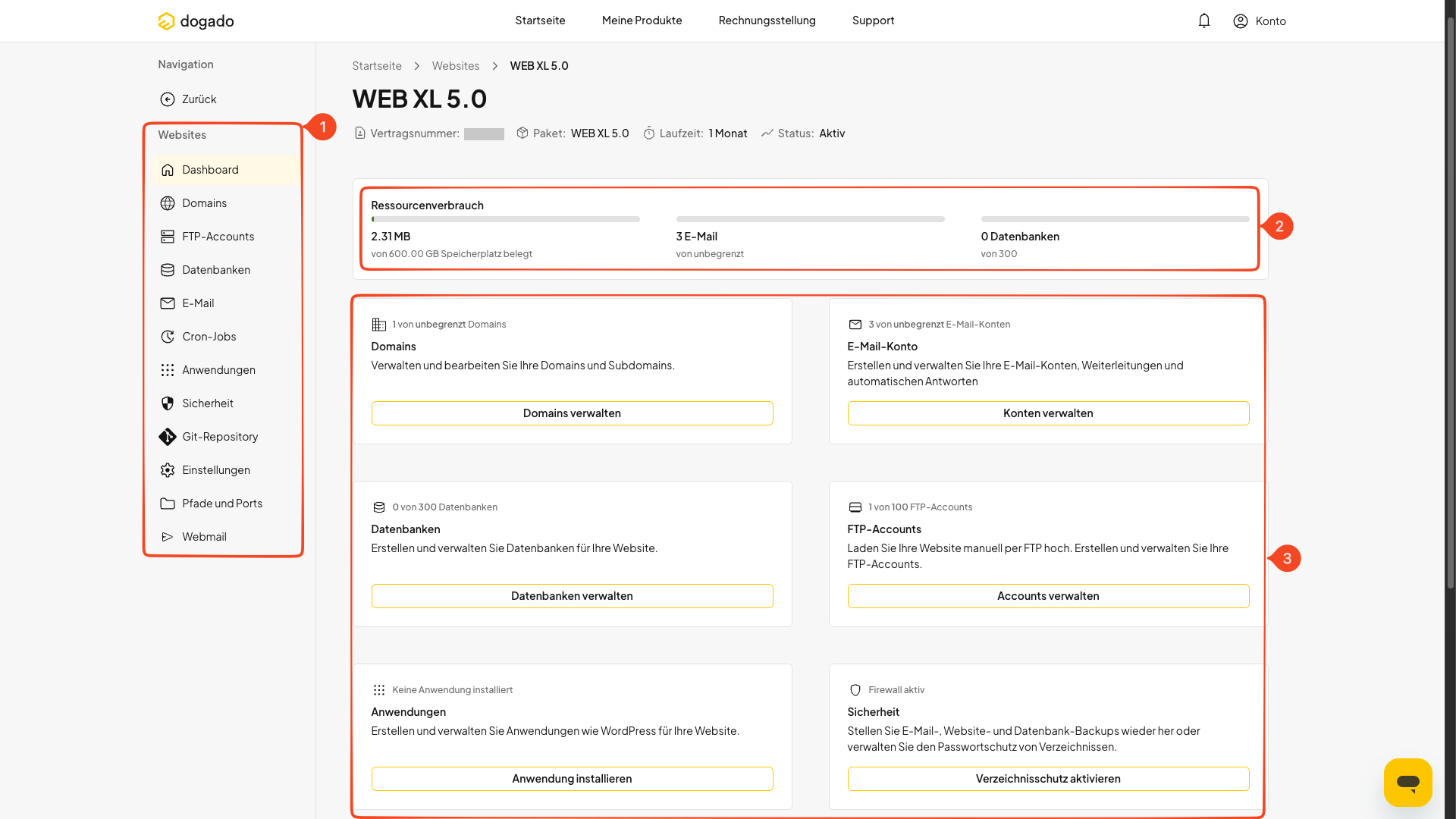Click the Startseite breadcrumb link
Viewport: 1456px width, 819px height.
[x=377, y=66]
